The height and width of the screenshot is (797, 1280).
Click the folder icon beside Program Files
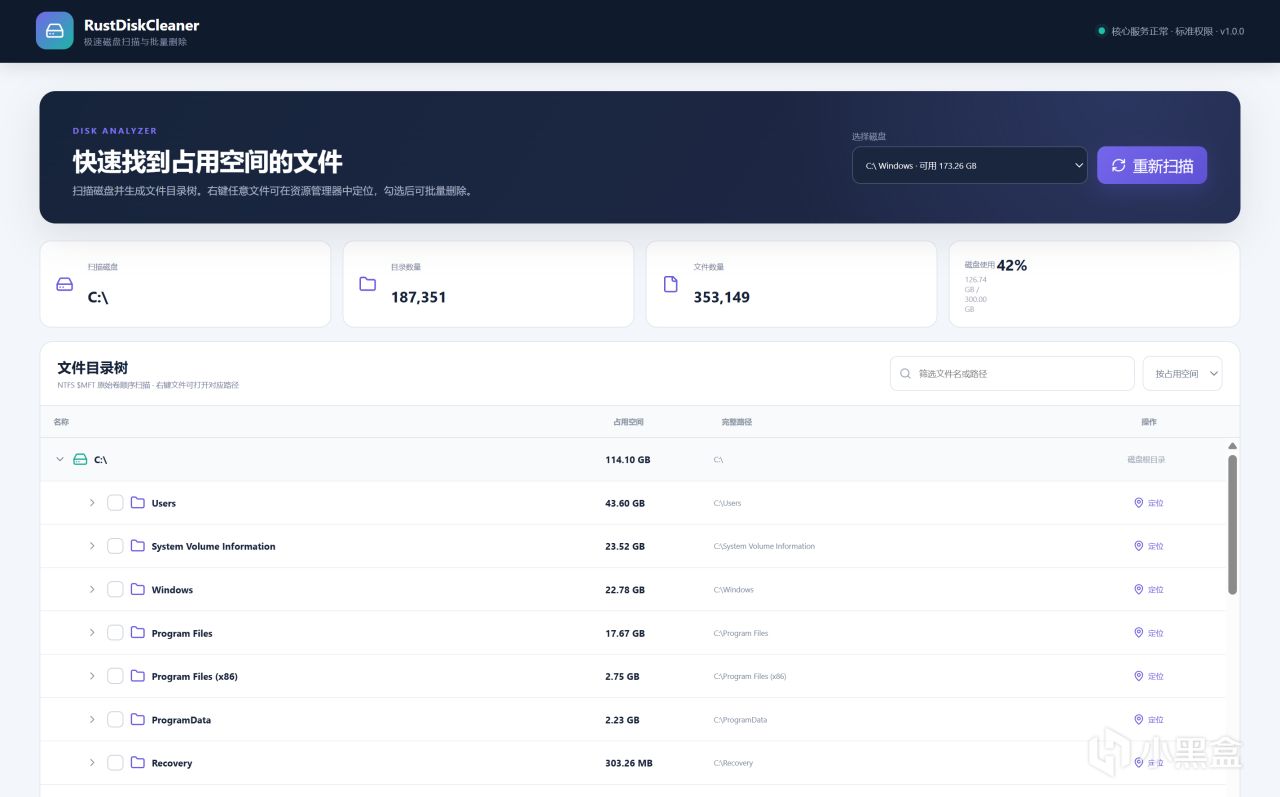(x=138, y=633)
